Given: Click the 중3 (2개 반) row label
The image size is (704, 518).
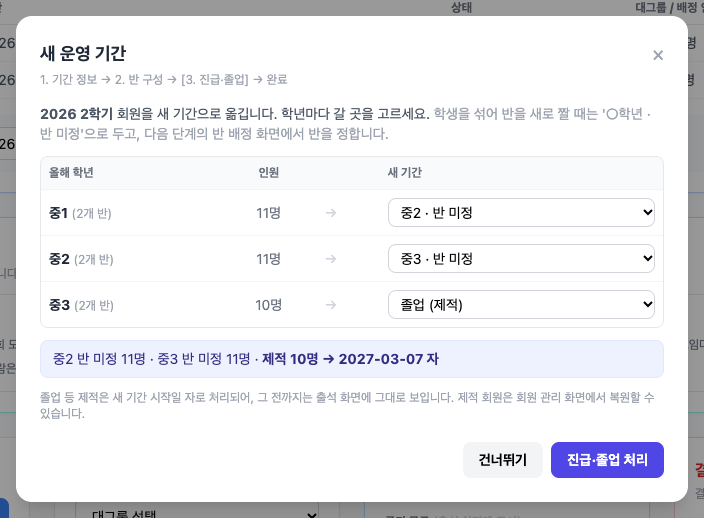Looking at the screenshot, I should (x=81, y=305).
